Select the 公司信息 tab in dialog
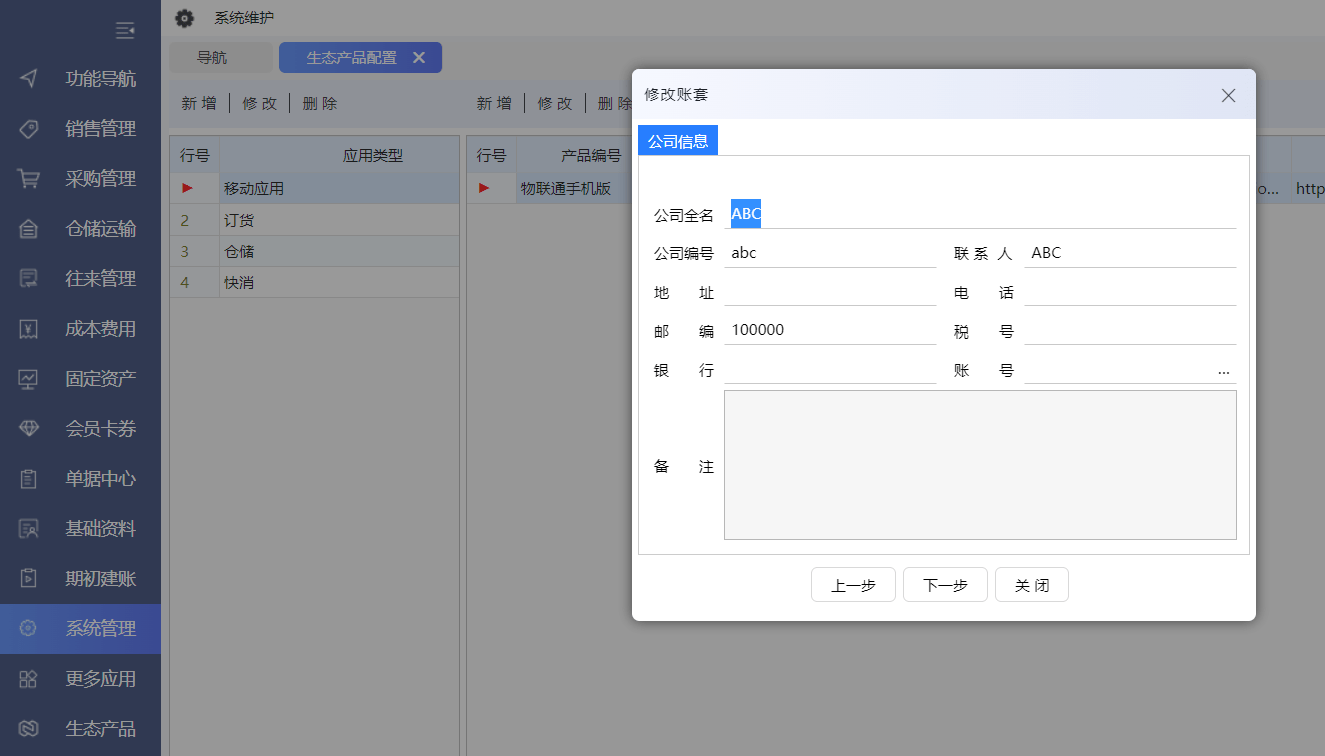 pyautogui.click(x=678, y=141)
